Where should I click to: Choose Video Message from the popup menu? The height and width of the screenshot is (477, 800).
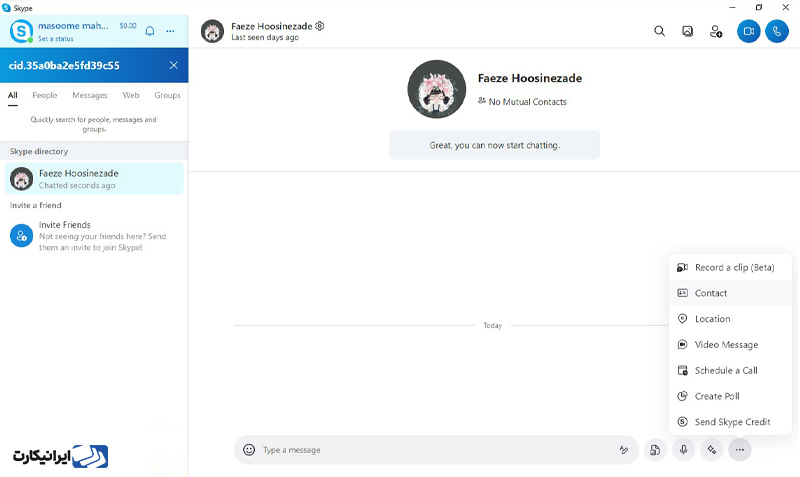[x=730, y=344]
